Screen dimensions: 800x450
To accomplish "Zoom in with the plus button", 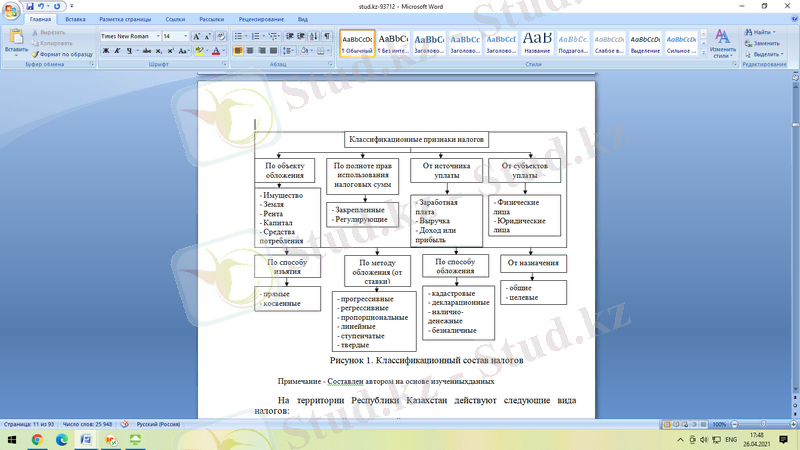I will (x=793, y=424).
